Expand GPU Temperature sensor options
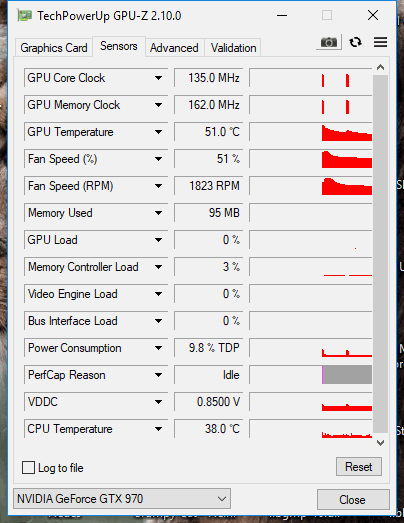This screenshot has width=404, height=523. pyautogui.click(x=158, y=132)
